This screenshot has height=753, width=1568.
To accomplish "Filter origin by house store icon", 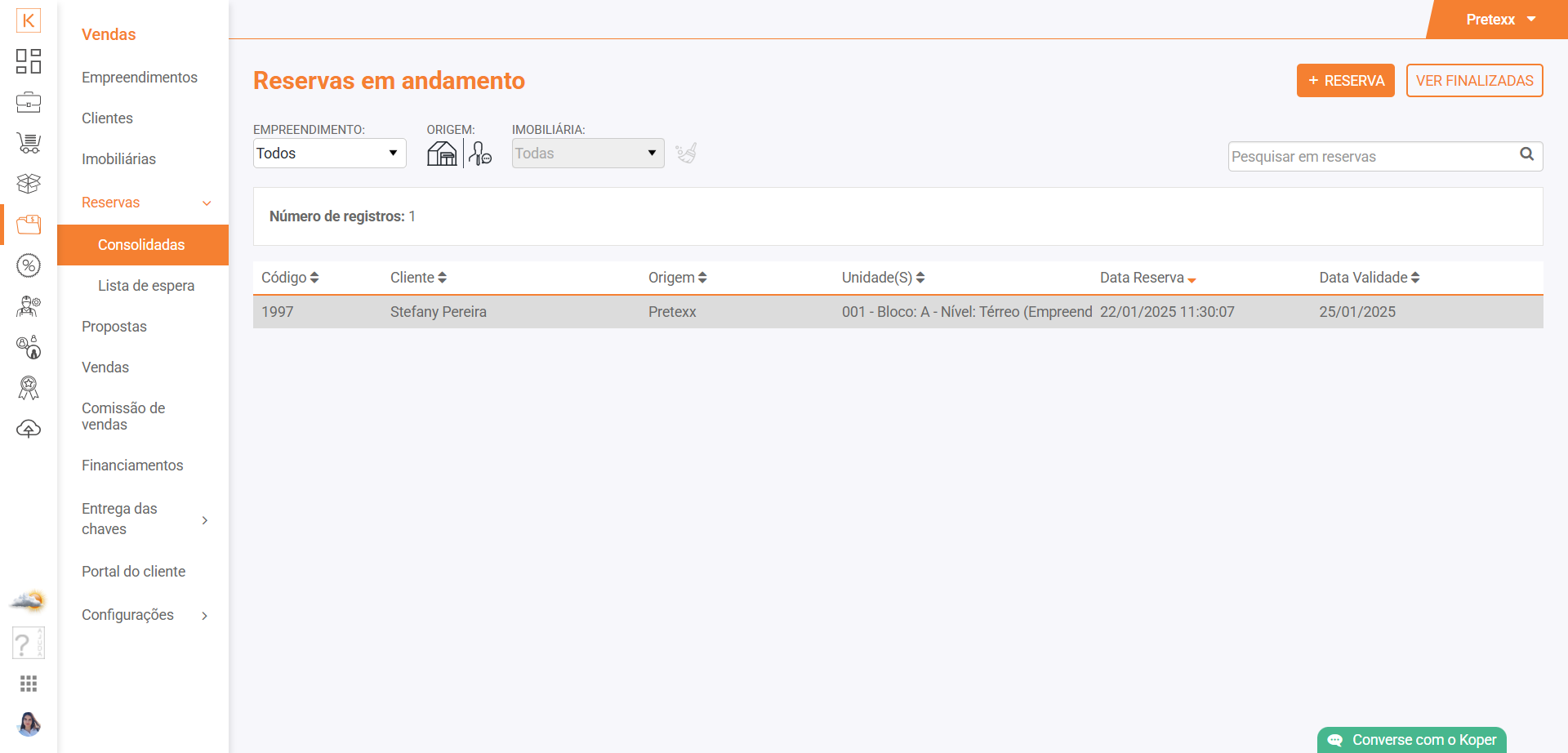I will 442,154.
